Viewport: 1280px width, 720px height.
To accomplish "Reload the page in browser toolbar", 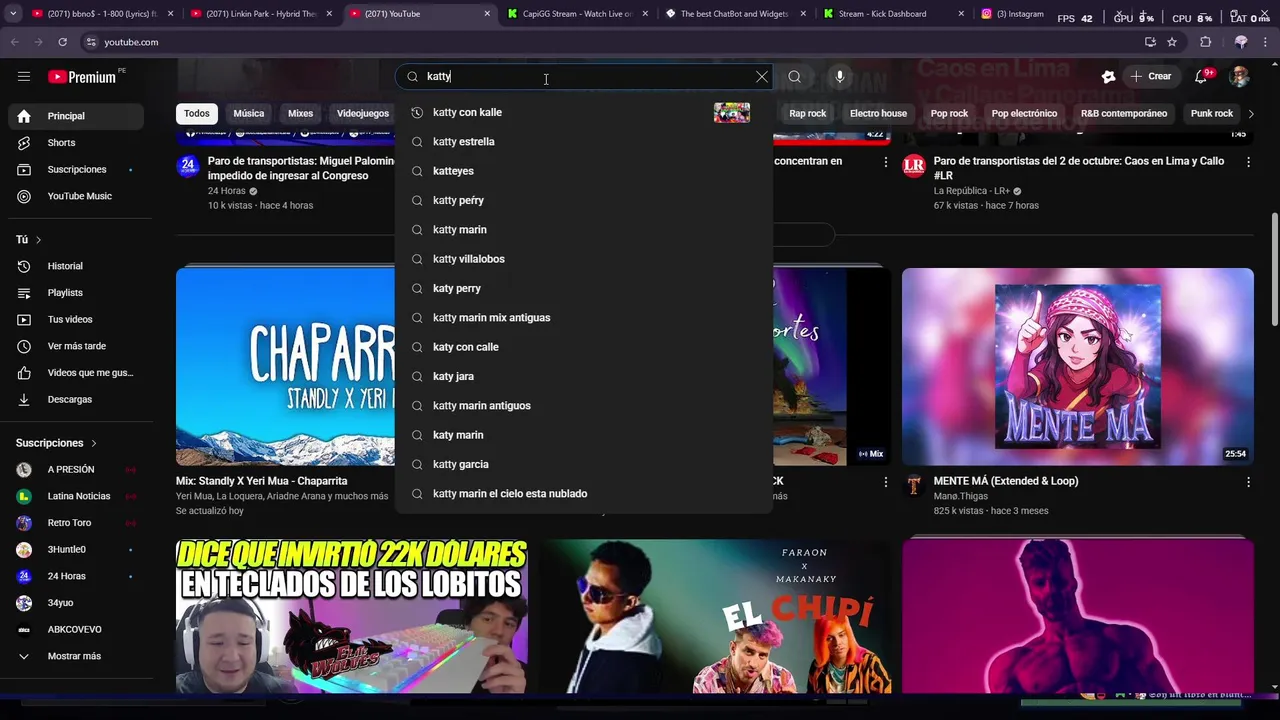I will pyautogui.click(x=62, y=42).
